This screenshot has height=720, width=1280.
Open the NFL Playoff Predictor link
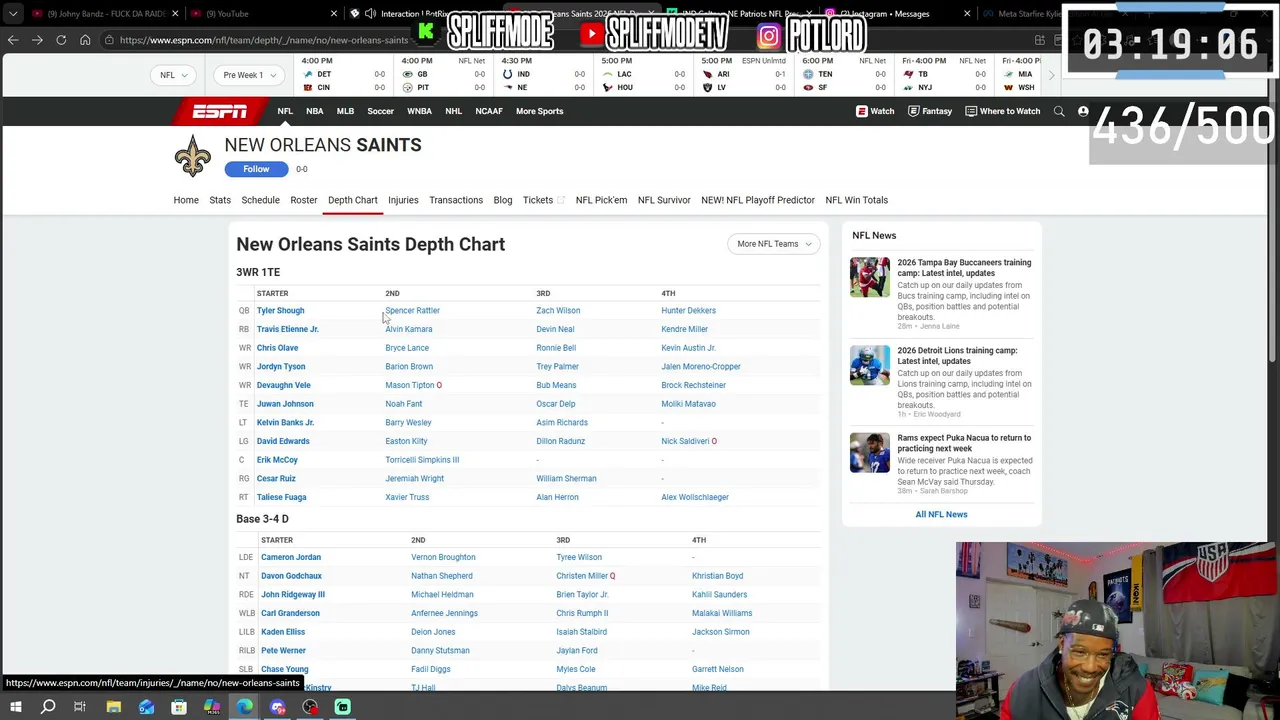(x=758, y=200)
